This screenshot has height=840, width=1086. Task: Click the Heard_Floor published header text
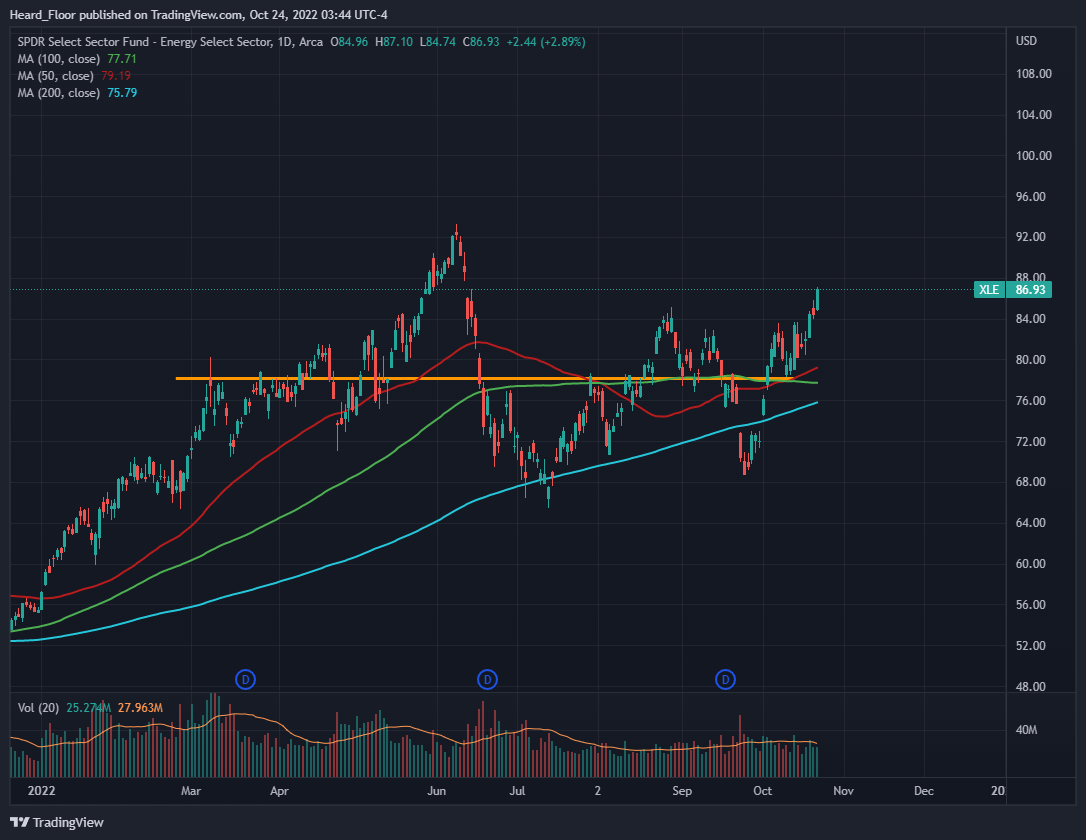199,15
